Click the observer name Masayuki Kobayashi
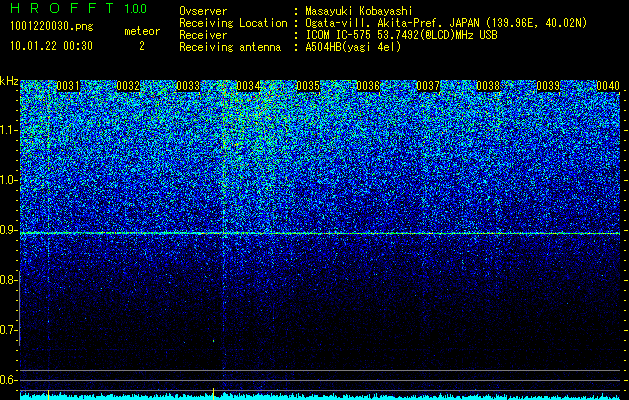629x400 pixels. coord(359,11)
